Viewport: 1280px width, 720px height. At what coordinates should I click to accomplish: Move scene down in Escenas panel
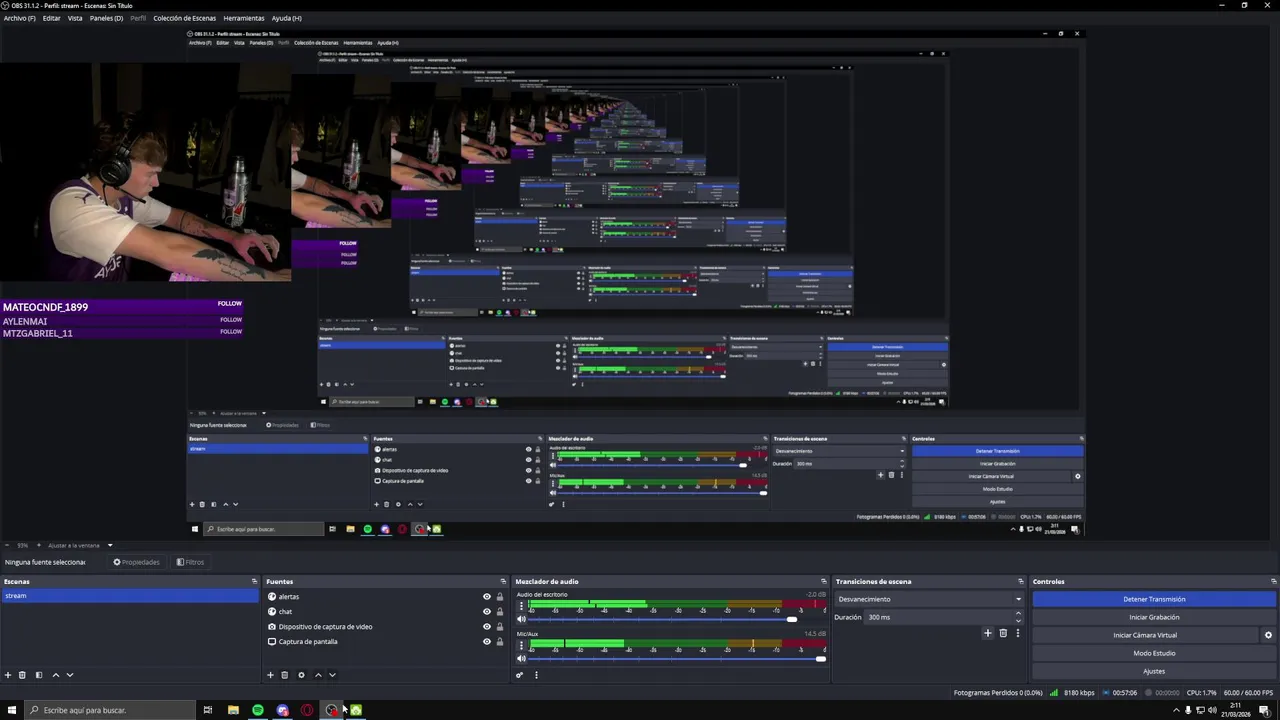pyautogui.click(x=69, y=675)
